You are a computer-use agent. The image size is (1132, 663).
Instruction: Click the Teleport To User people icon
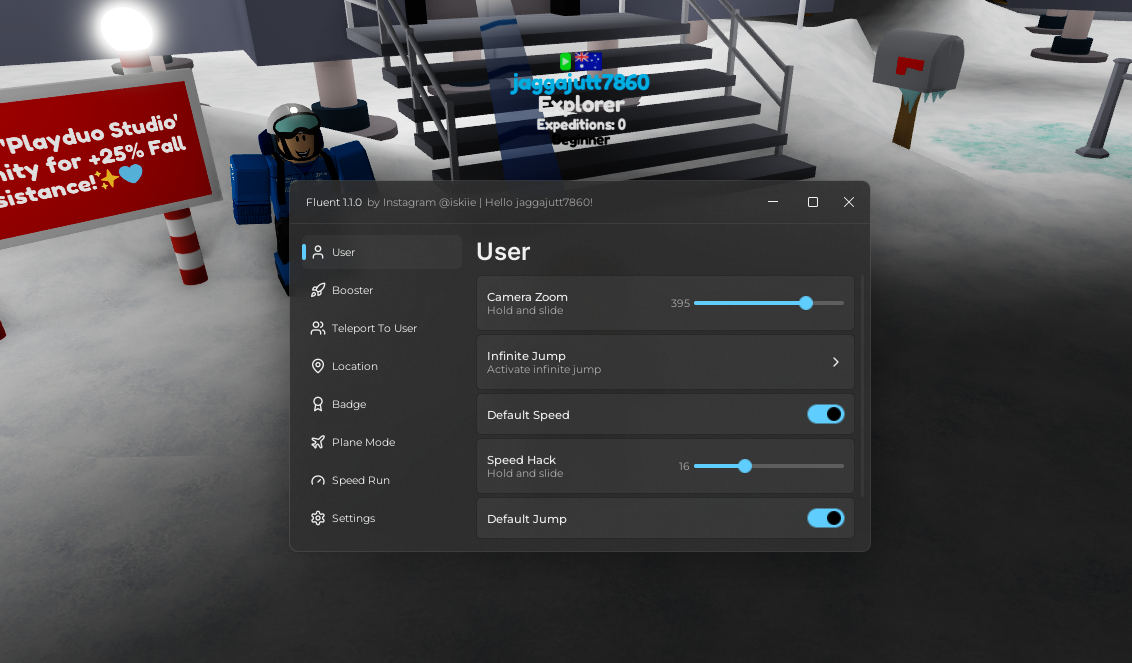(318, 328)
